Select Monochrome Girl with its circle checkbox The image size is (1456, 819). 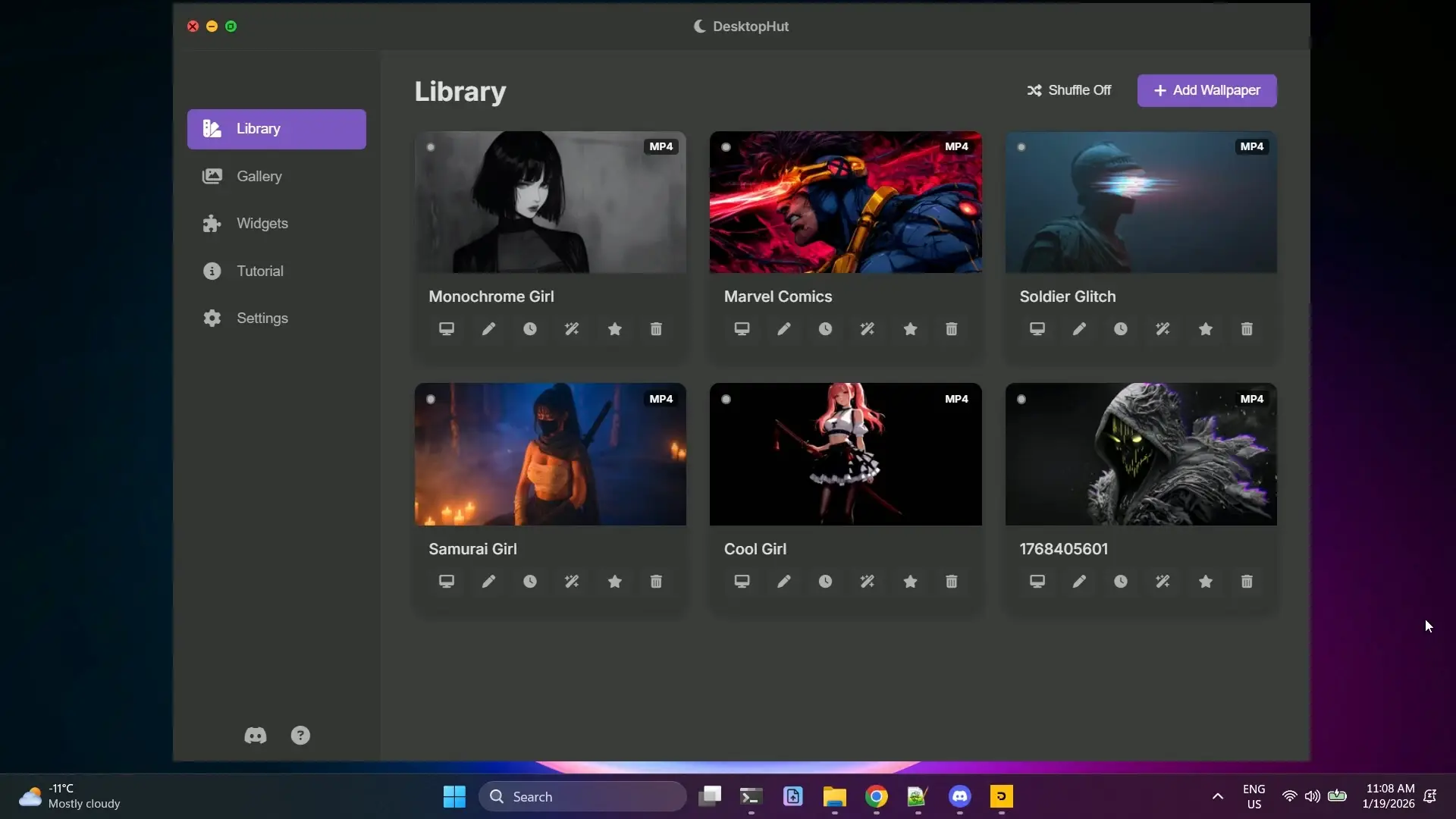pyautogui.click(x=431, y=147)
